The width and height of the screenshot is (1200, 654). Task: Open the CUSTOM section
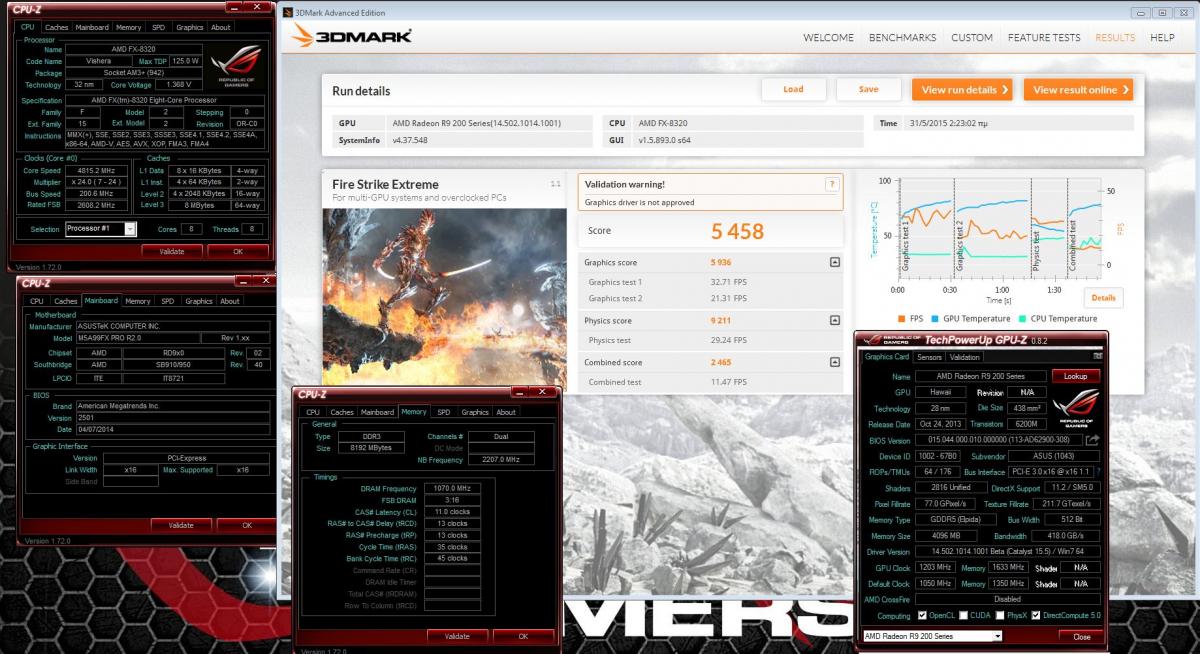point(972,37)
